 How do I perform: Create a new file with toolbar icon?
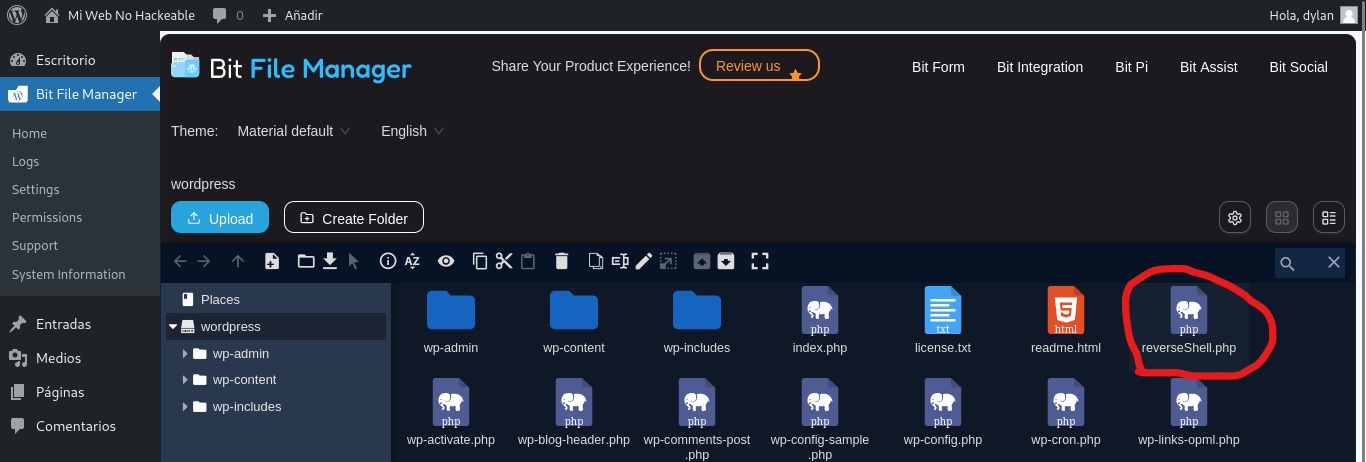click(272, 261)
